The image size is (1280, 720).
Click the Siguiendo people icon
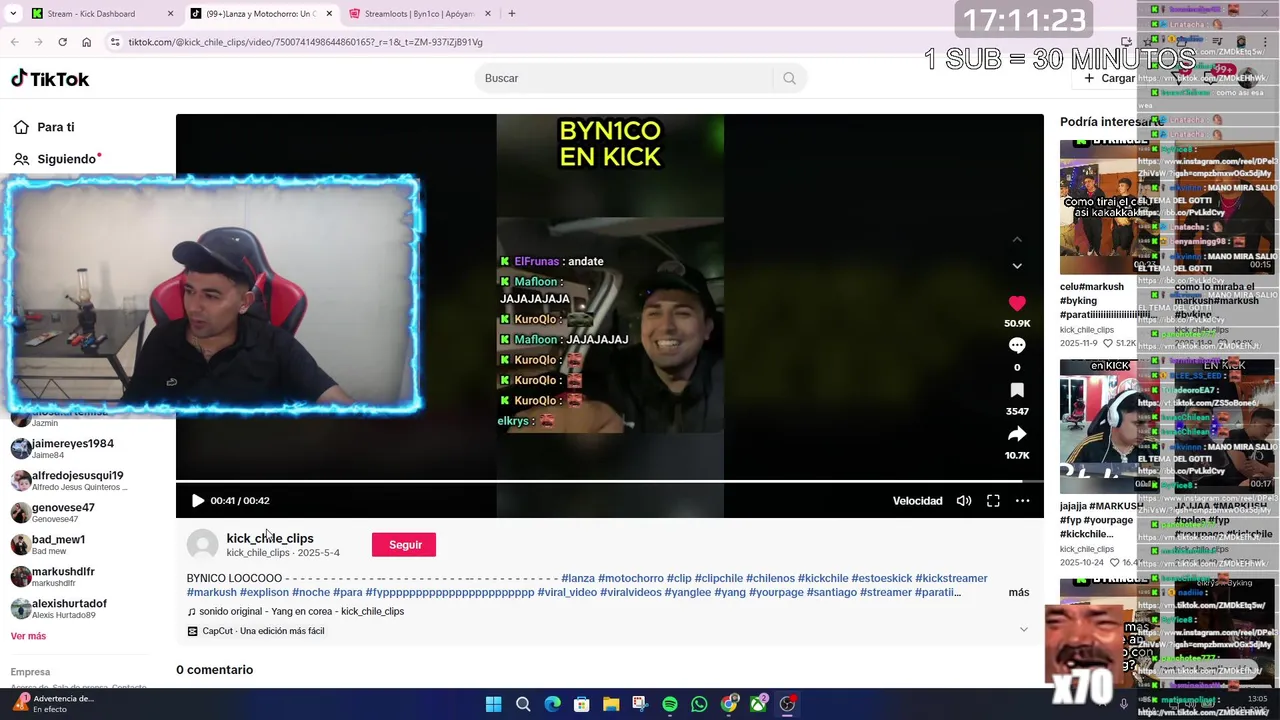(21, 159)
